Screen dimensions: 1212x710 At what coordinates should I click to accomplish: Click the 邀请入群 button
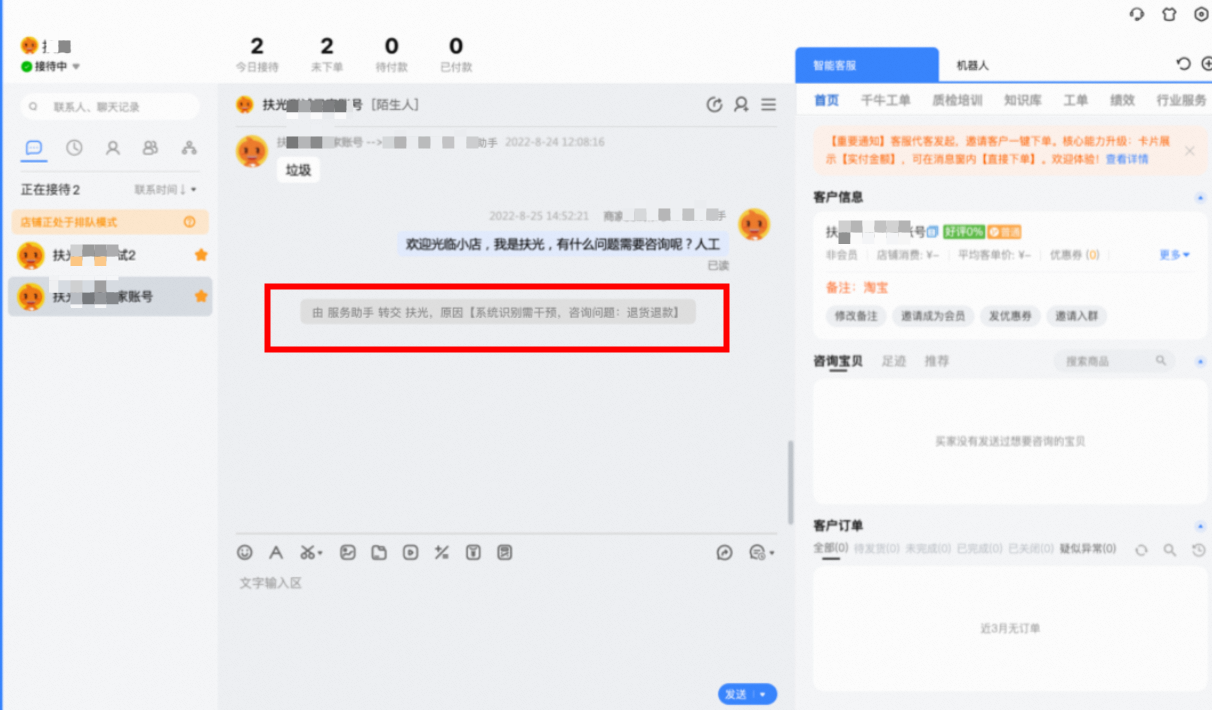click(1076, 316)
